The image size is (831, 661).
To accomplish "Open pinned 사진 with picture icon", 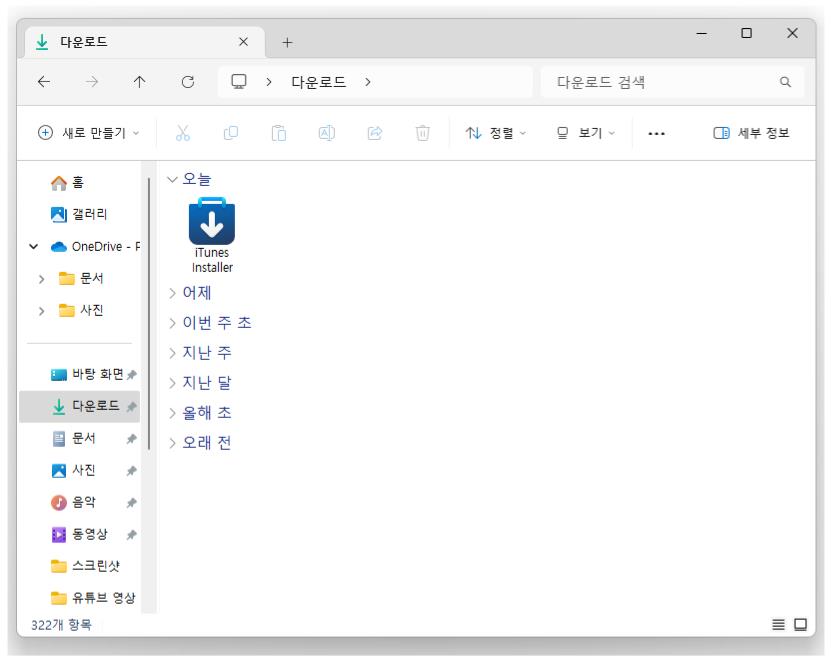I will click(73, 470).
